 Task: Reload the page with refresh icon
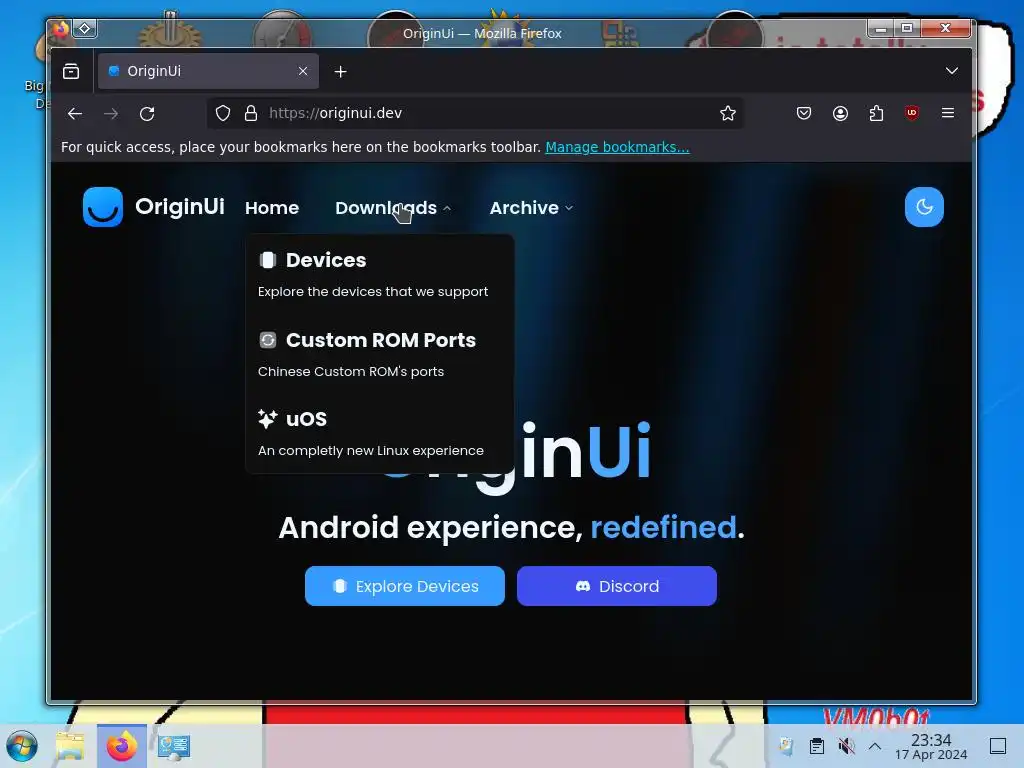pos(147,114)
